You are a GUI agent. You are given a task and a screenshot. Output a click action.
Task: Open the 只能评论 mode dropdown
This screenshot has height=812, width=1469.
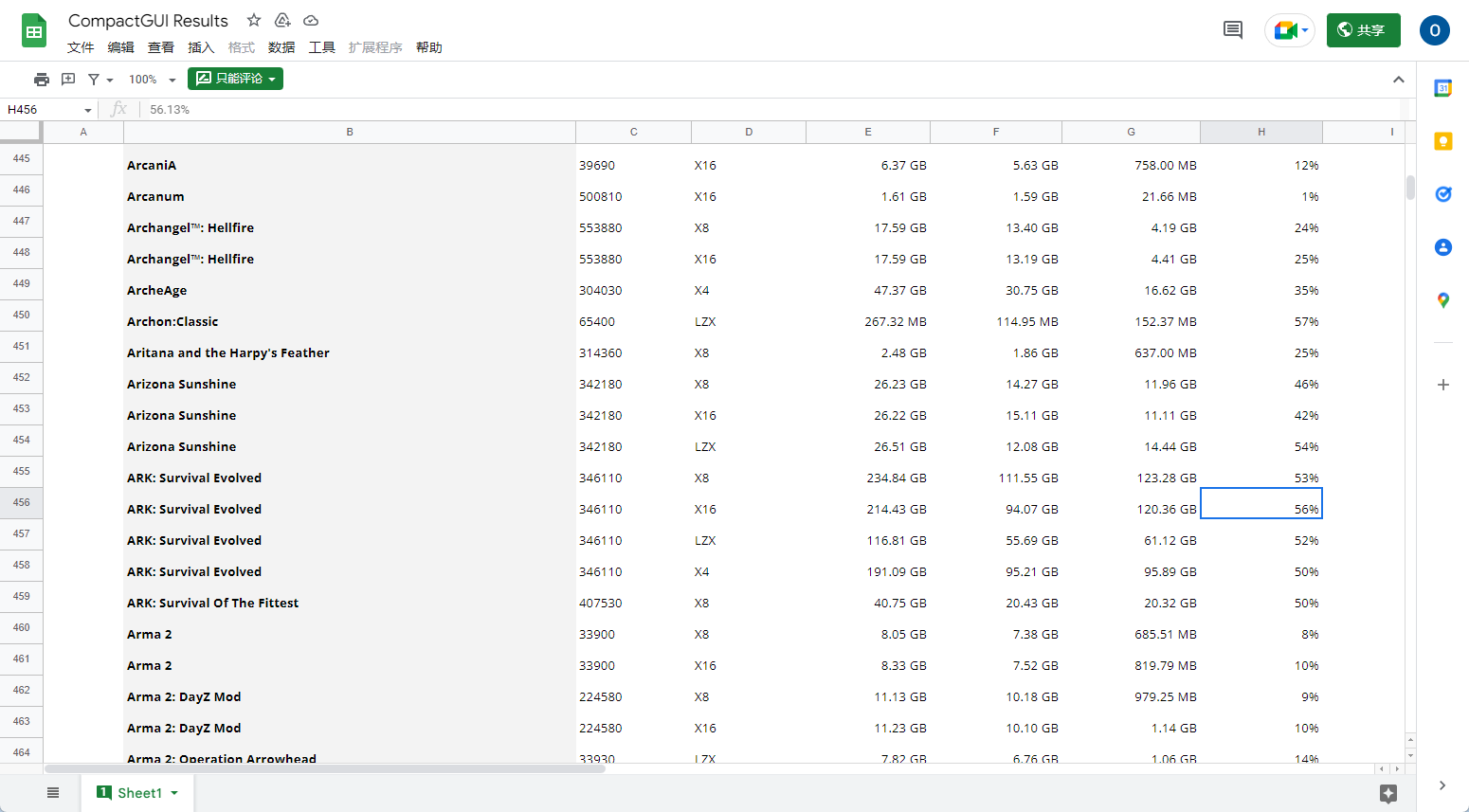[235, 80]
